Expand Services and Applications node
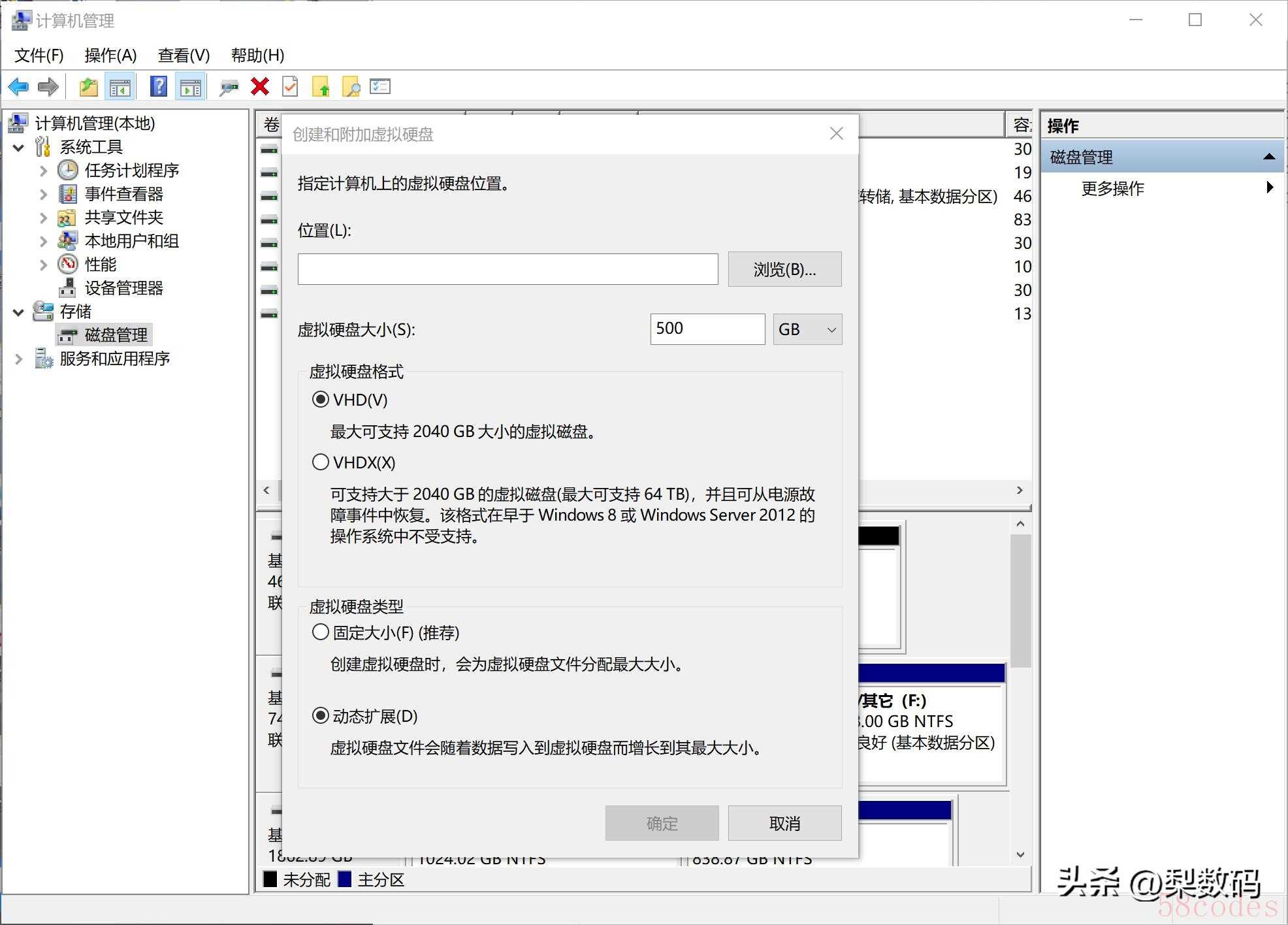 pos(19,359)
